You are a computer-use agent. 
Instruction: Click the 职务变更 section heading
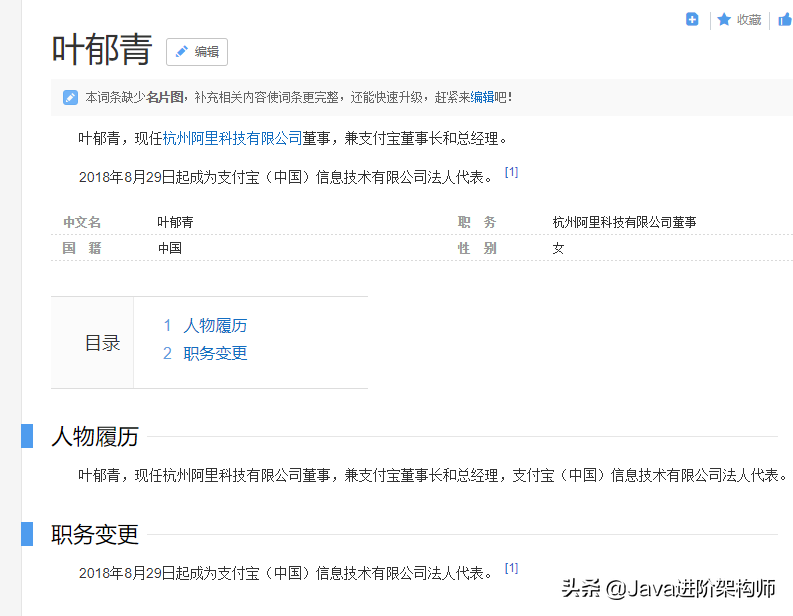pyautogui.click(x=95, y=534)
